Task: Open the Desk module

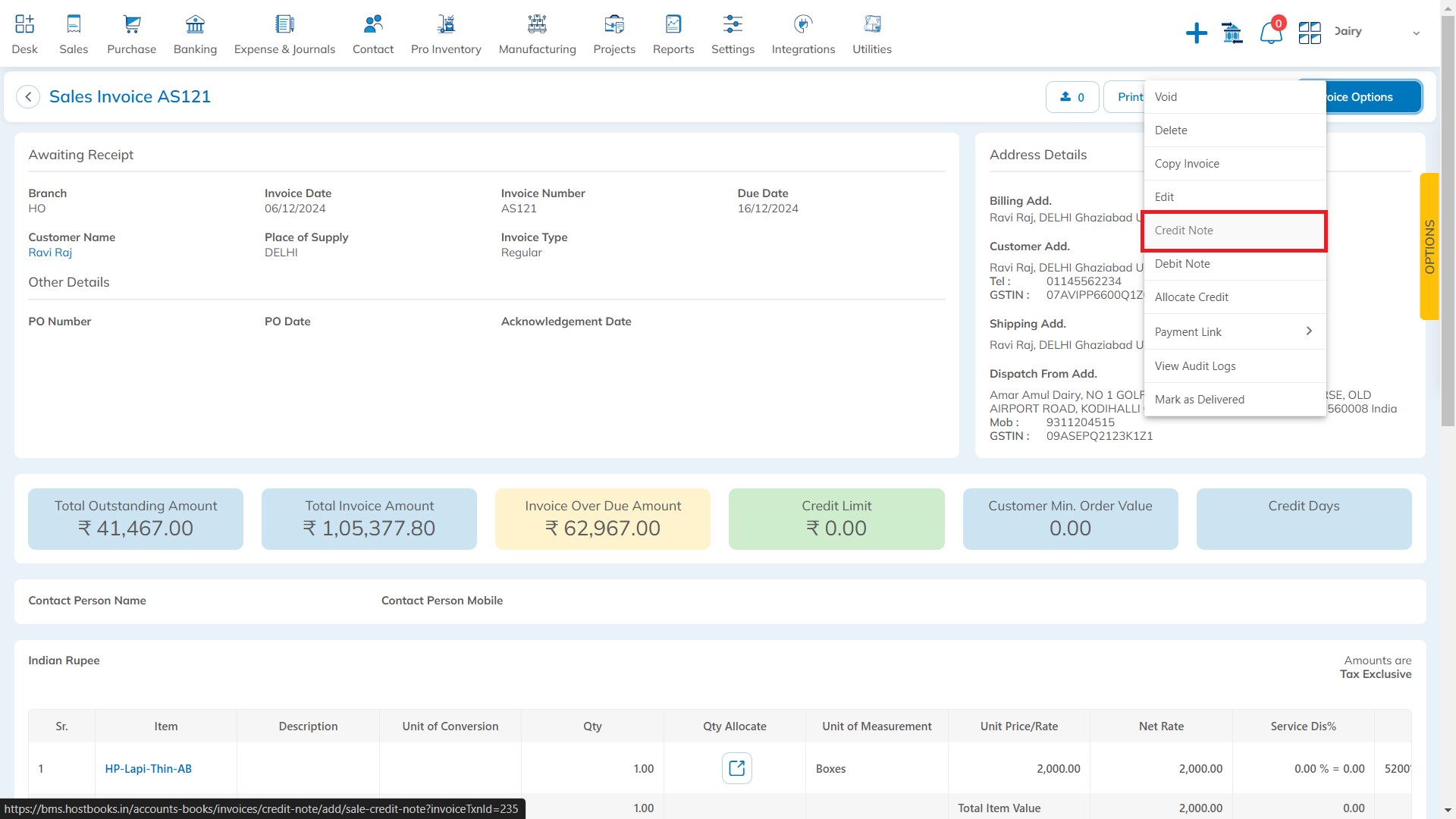Action: 24,34
